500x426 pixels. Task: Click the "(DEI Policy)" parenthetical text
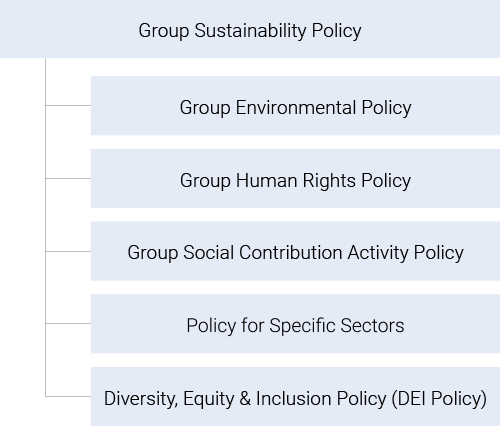coord(439,399)
